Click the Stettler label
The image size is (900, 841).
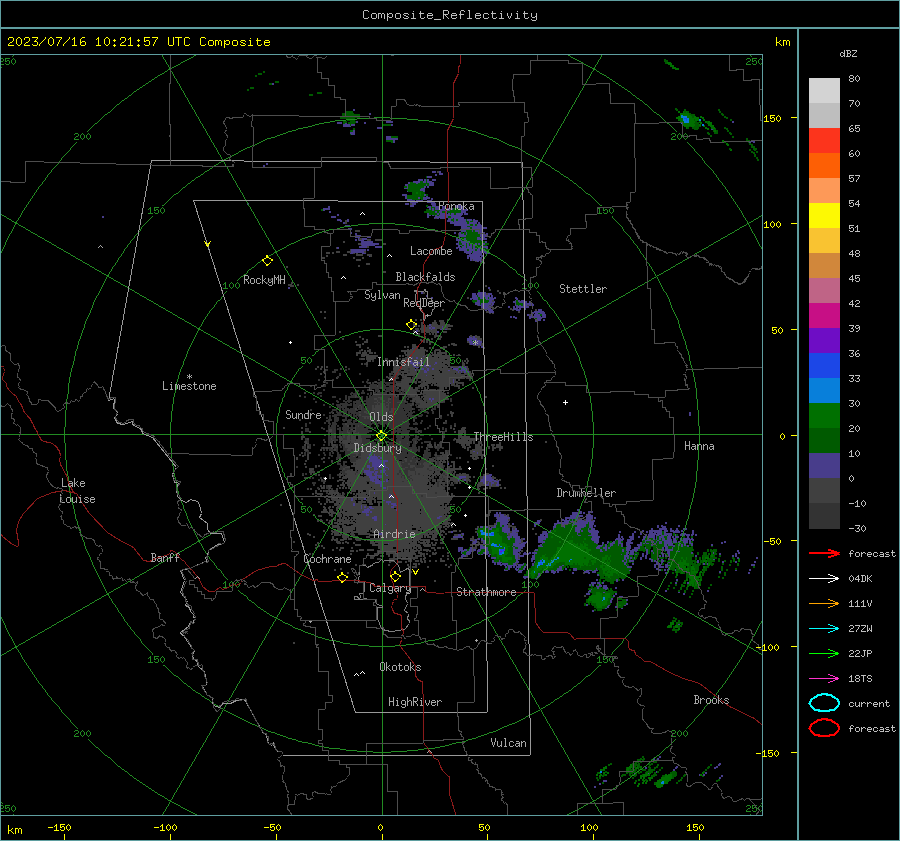click(x=583, y=289)
